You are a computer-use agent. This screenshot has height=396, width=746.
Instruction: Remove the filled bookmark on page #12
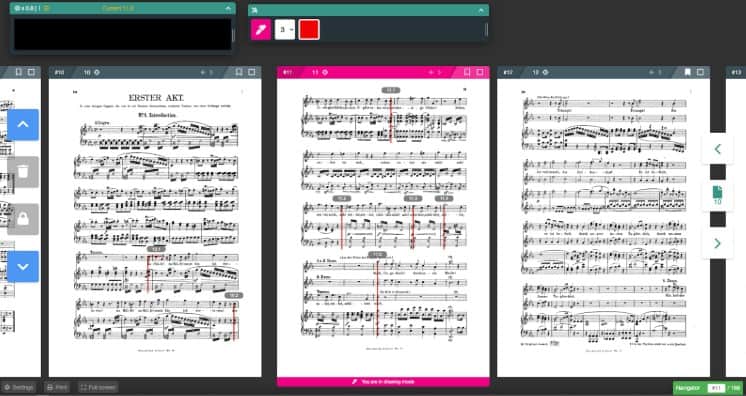coord(687,72)
